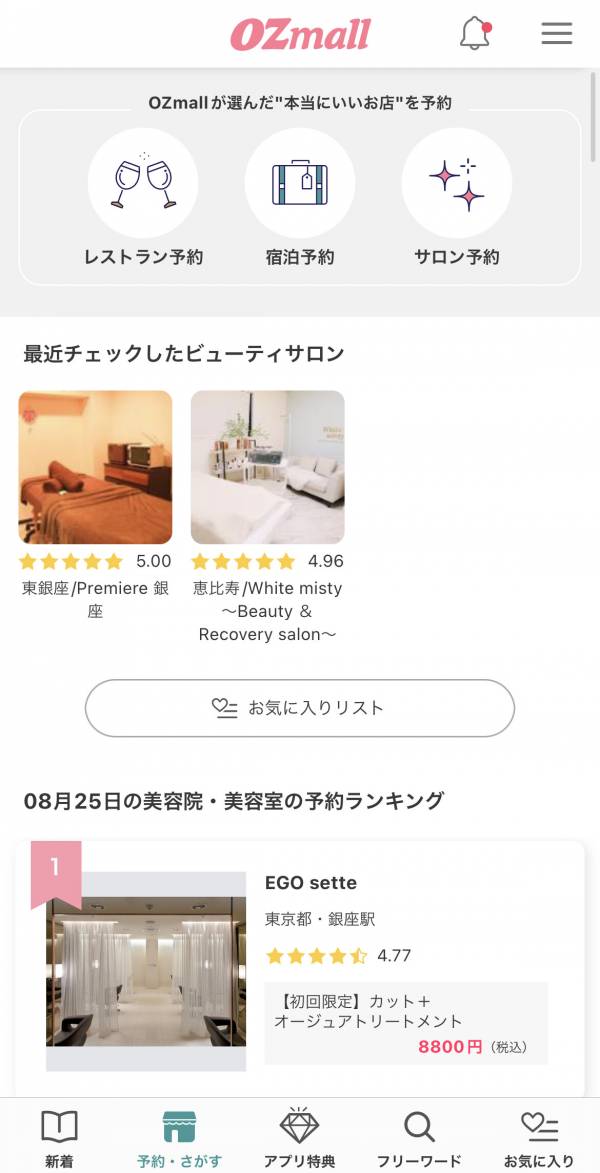Tap the wine glasses restaurant icon
Image resolution: width=600 pixels, height=1173 pixels.
[x=143, y=182]
